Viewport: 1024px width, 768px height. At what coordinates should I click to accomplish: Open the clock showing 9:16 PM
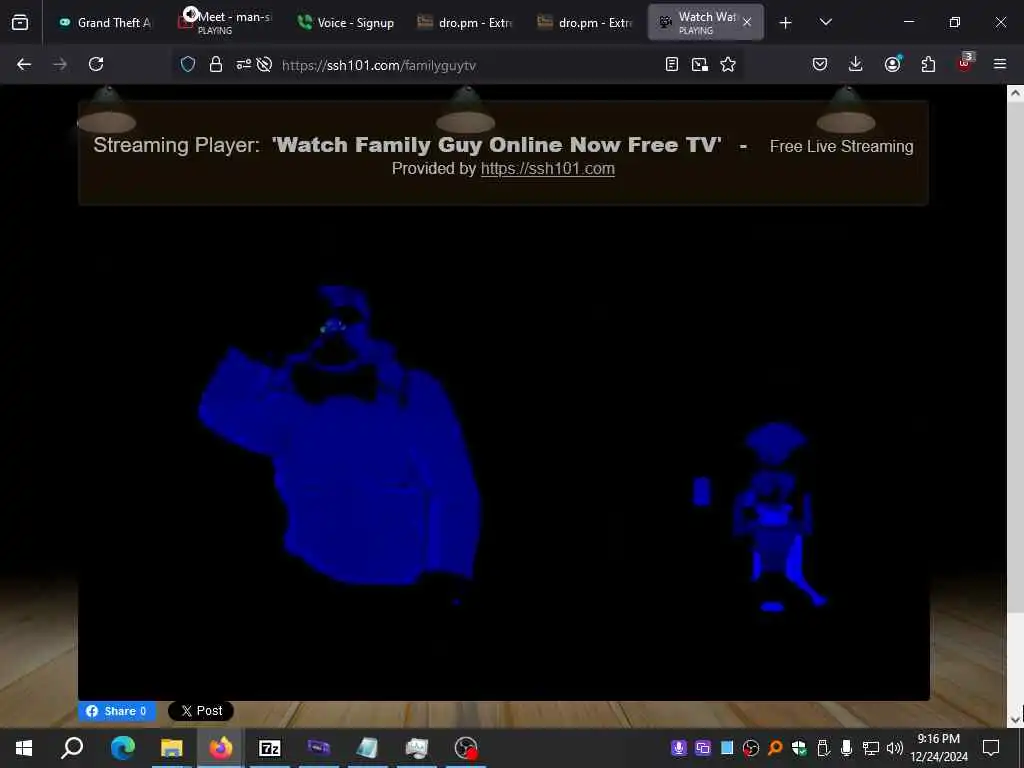click(x=939, y=748)
